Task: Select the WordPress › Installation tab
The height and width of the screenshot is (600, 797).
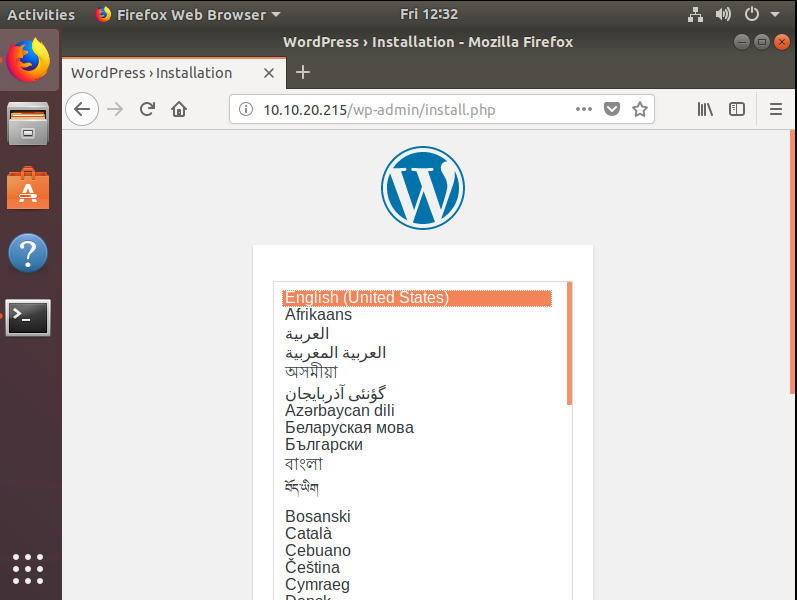Action: 174,73
